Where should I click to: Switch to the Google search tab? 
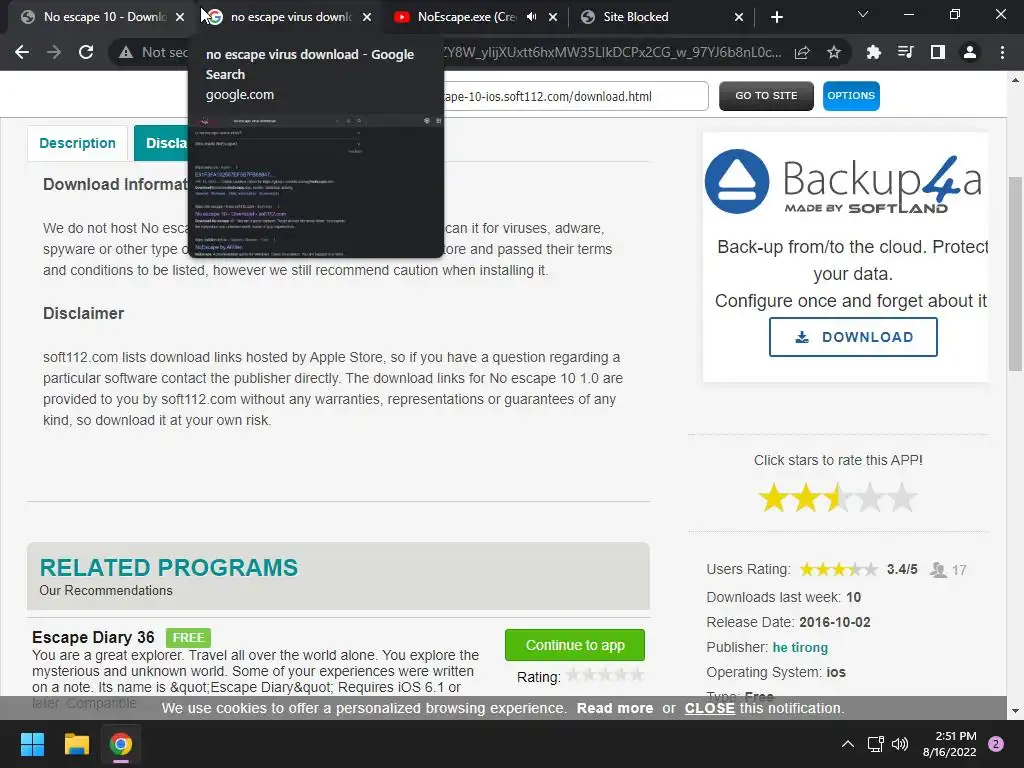pos(287,17)
